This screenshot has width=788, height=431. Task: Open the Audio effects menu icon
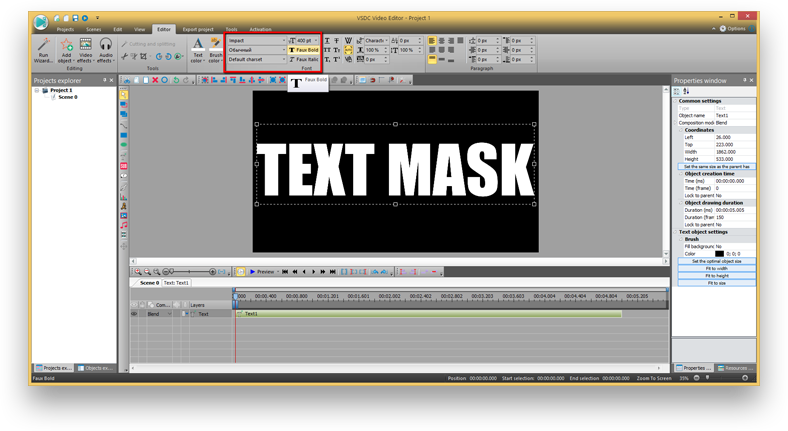tap(106, 50)
